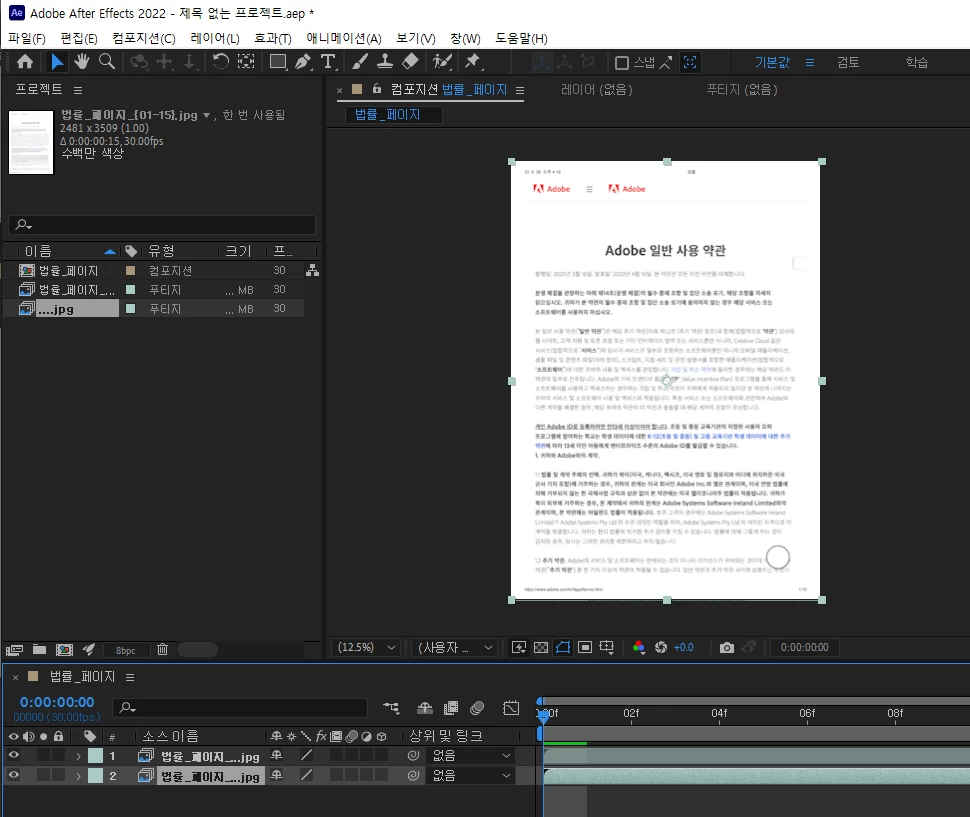The height and width of the screenshot is (817, 970).
Task: Open timeline 법률_페이지 panel menu
Action: tap(130, 677)
